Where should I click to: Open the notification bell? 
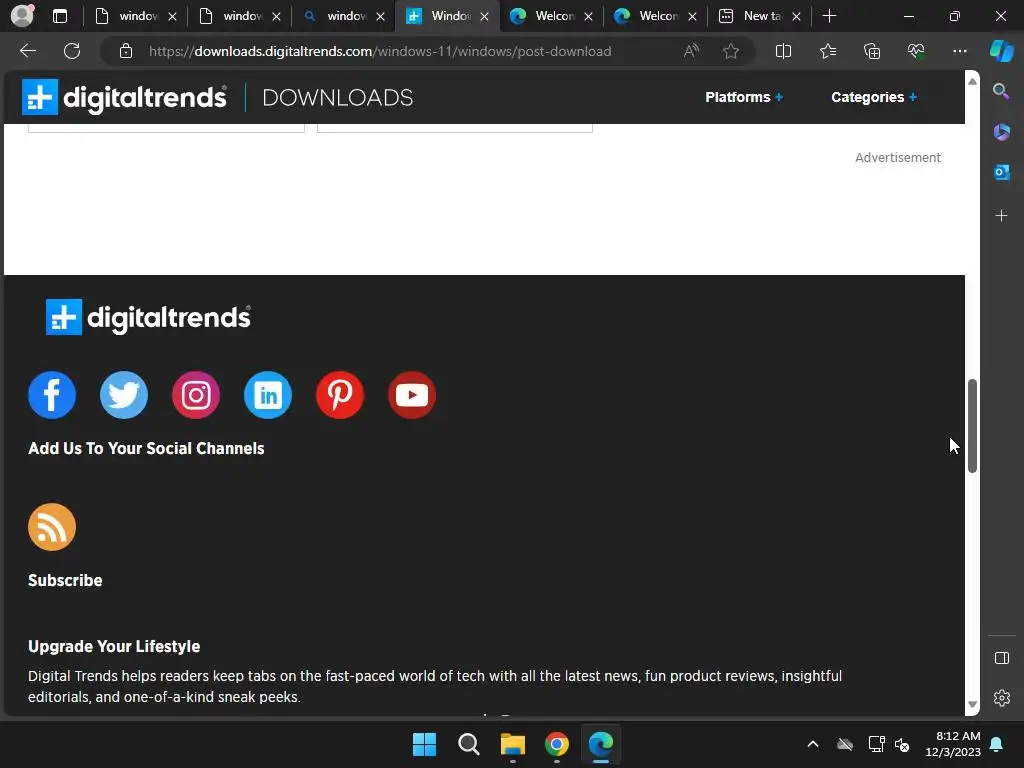pyautogui.click(x=997, y=744)
